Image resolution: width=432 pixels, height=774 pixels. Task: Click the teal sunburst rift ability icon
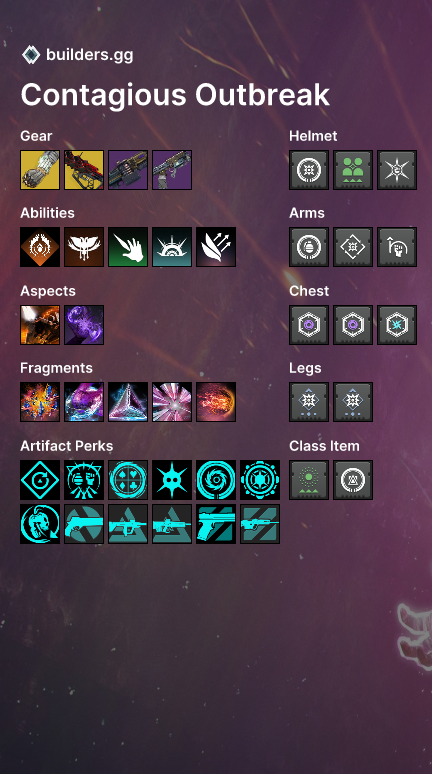click(x=172, y=247)
